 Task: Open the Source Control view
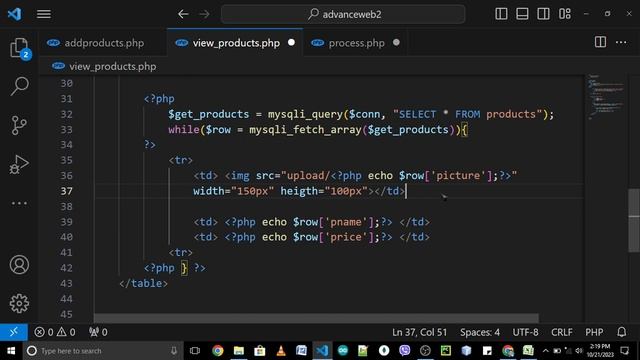[x=19, y=125]
